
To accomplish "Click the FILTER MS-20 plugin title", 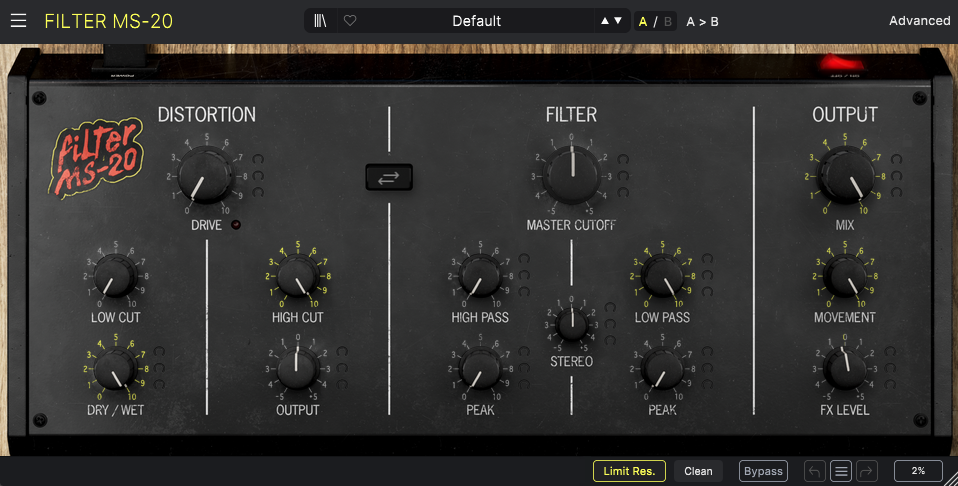I will [109, 21].
